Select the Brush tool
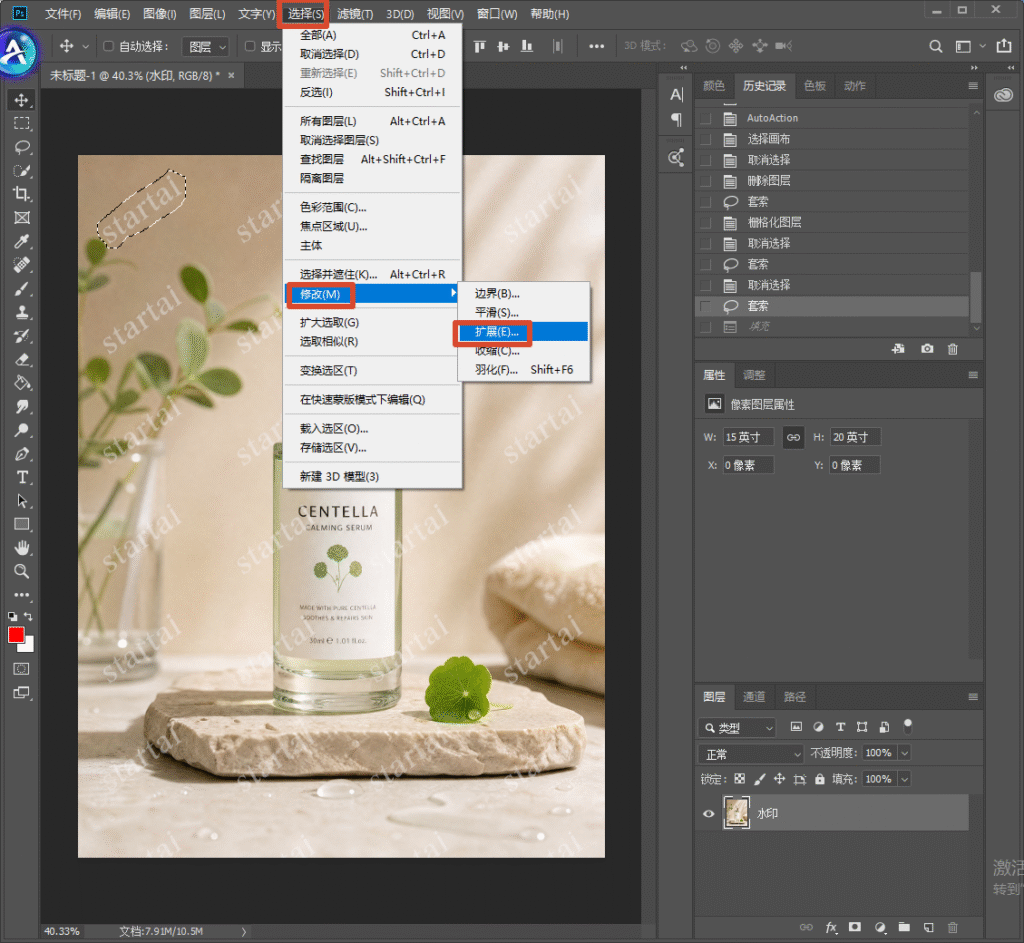This screenshot has width=1024, height=943. pyautogui.click(x=22, y=289)
